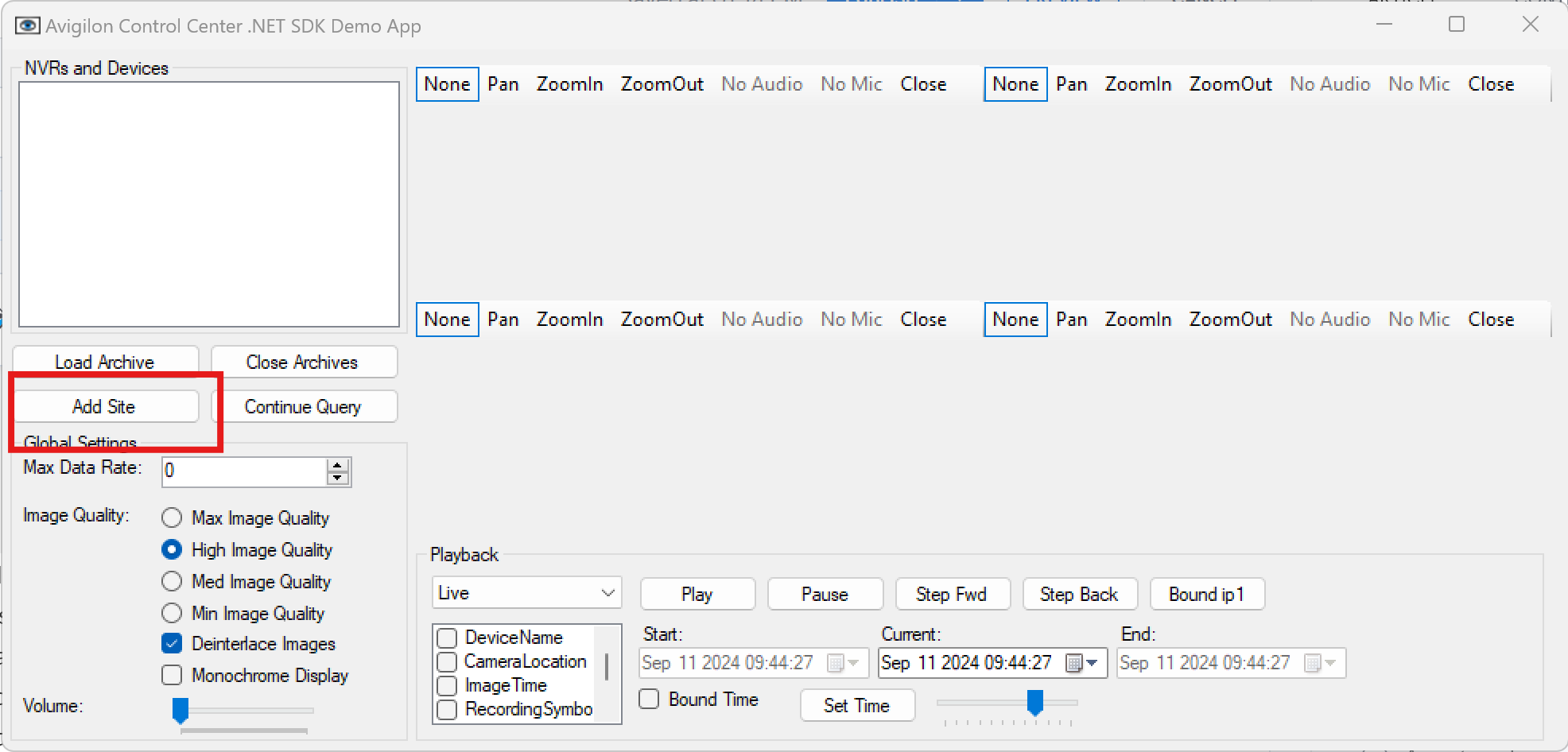Select ZoomOut in bottom-right video panel toolbar
The width and height of the screenshot is (1568, 752).
pyautogui.click(x=1230, y=320)
